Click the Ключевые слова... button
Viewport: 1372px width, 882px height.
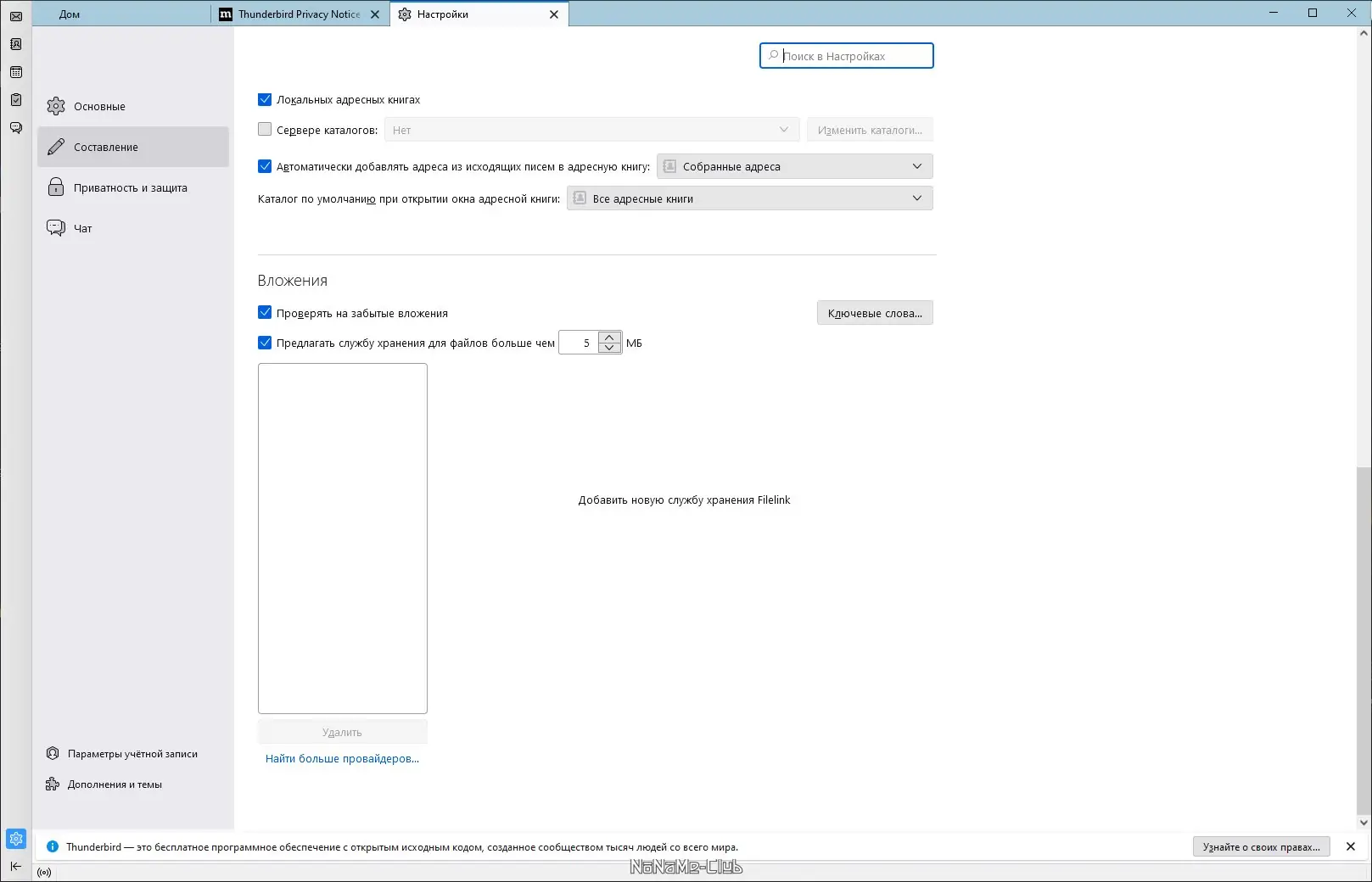875,313
